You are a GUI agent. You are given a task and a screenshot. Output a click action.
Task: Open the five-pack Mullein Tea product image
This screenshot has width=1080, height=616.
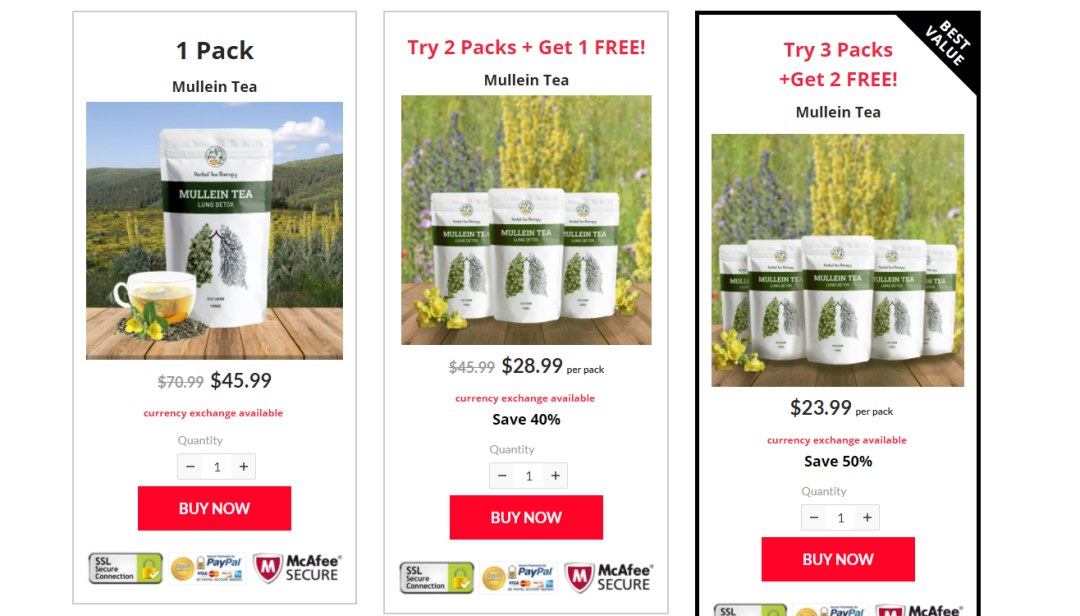point(838,260)
